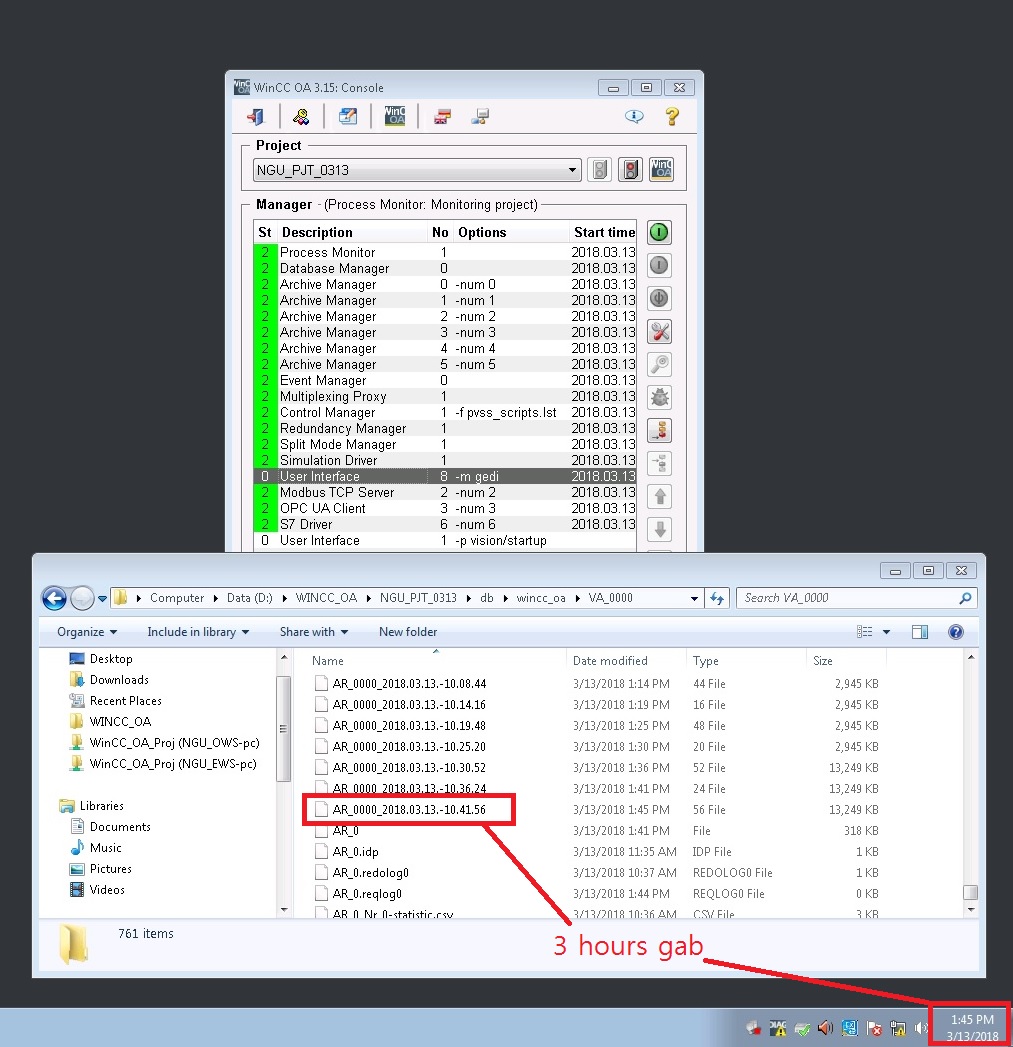The height and width of the screenshot is (1047, 1013).
Task: Click the insert new manager icon
Action: point(659,431)
